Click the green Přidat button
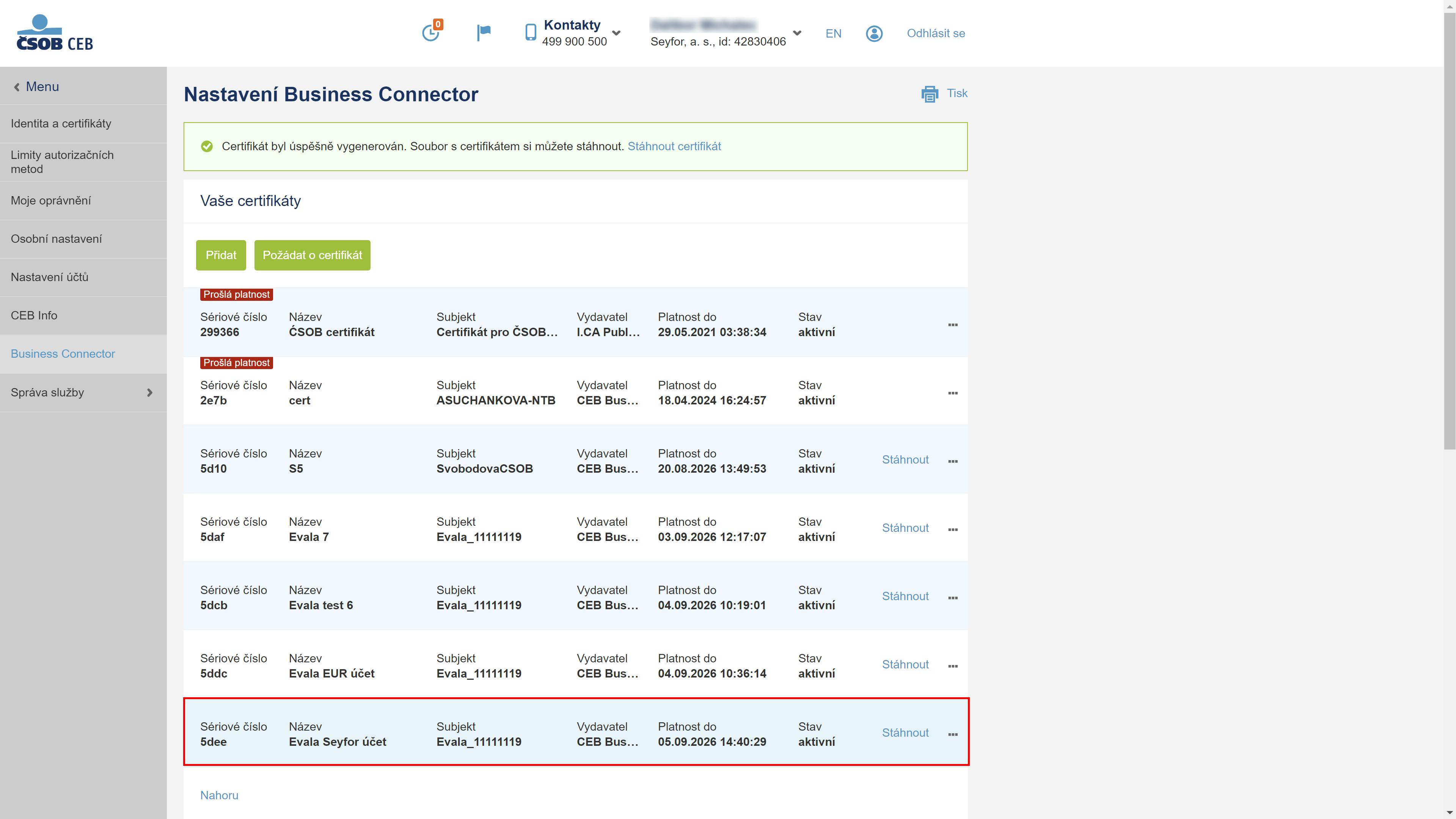The image size is (1456, 819). (x=221, y=255)
